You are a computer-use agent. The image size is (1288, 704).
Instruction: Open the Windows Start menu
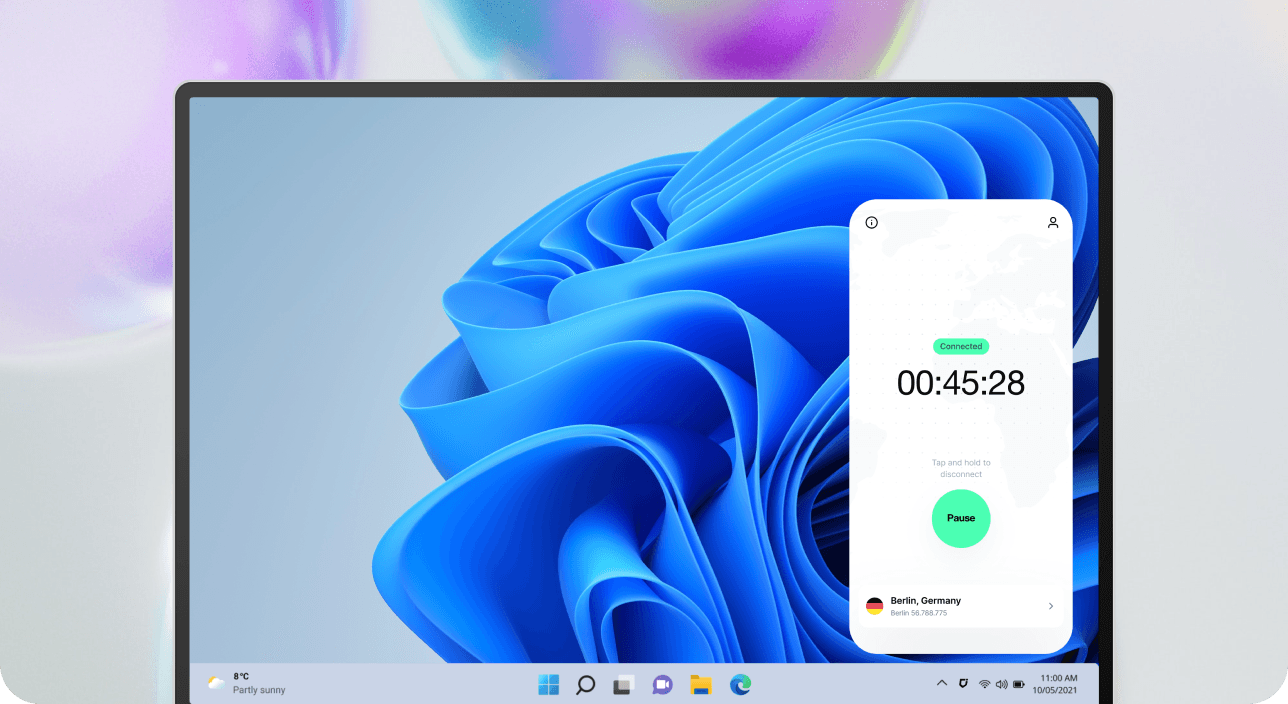[548, 684]
